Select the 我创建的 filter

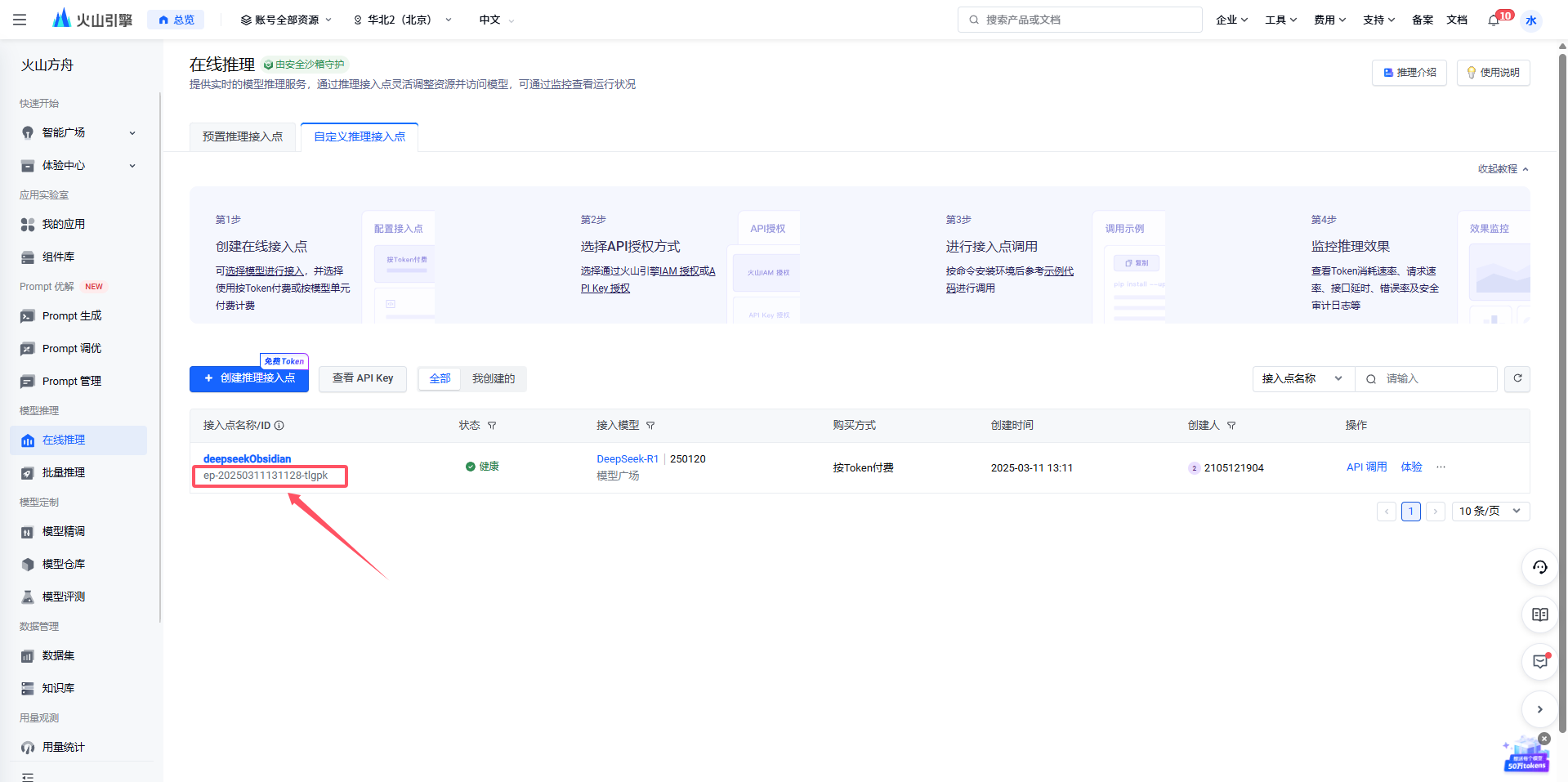tap(494, 378)
